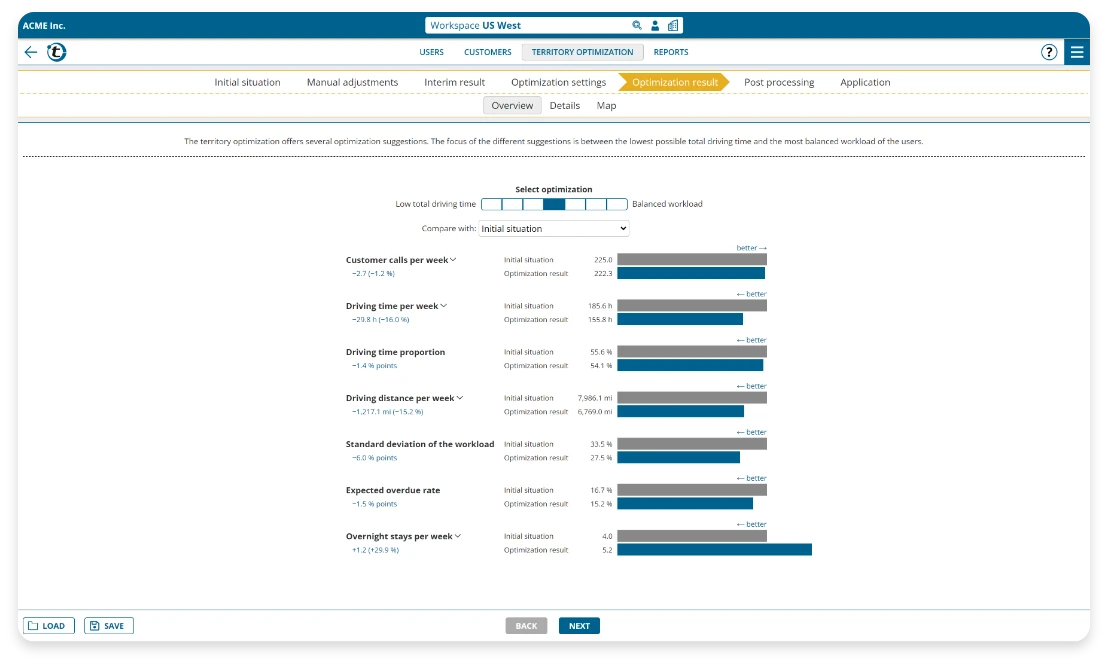The width and height of the screenshot is (1108, 666).
Task: Pick the optimization segment nearest 'Balanced workload'
Action: (617, 204)
